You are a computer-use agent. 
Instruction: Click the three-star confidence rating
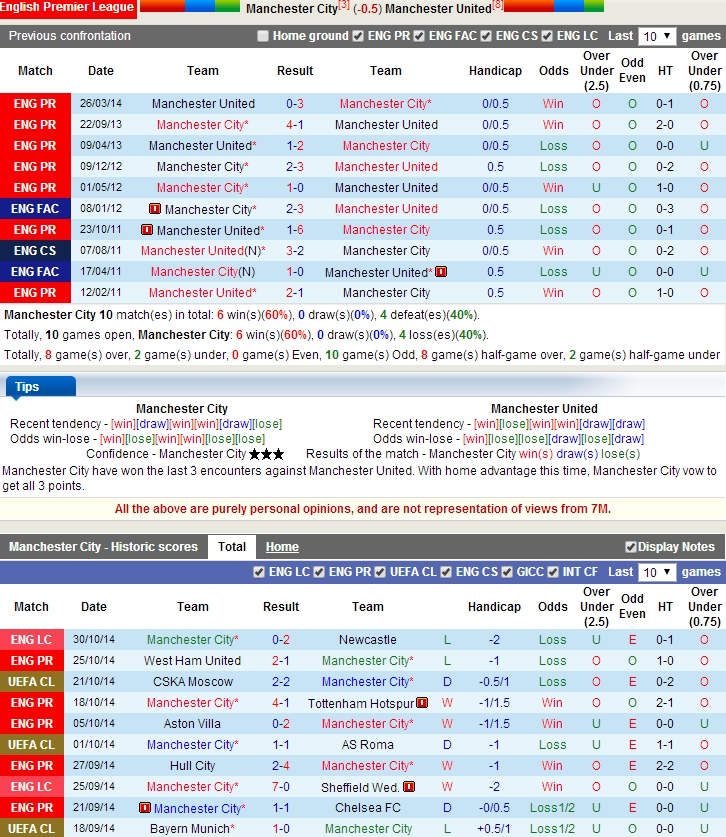pyautogui.click(x=266, y=454)
